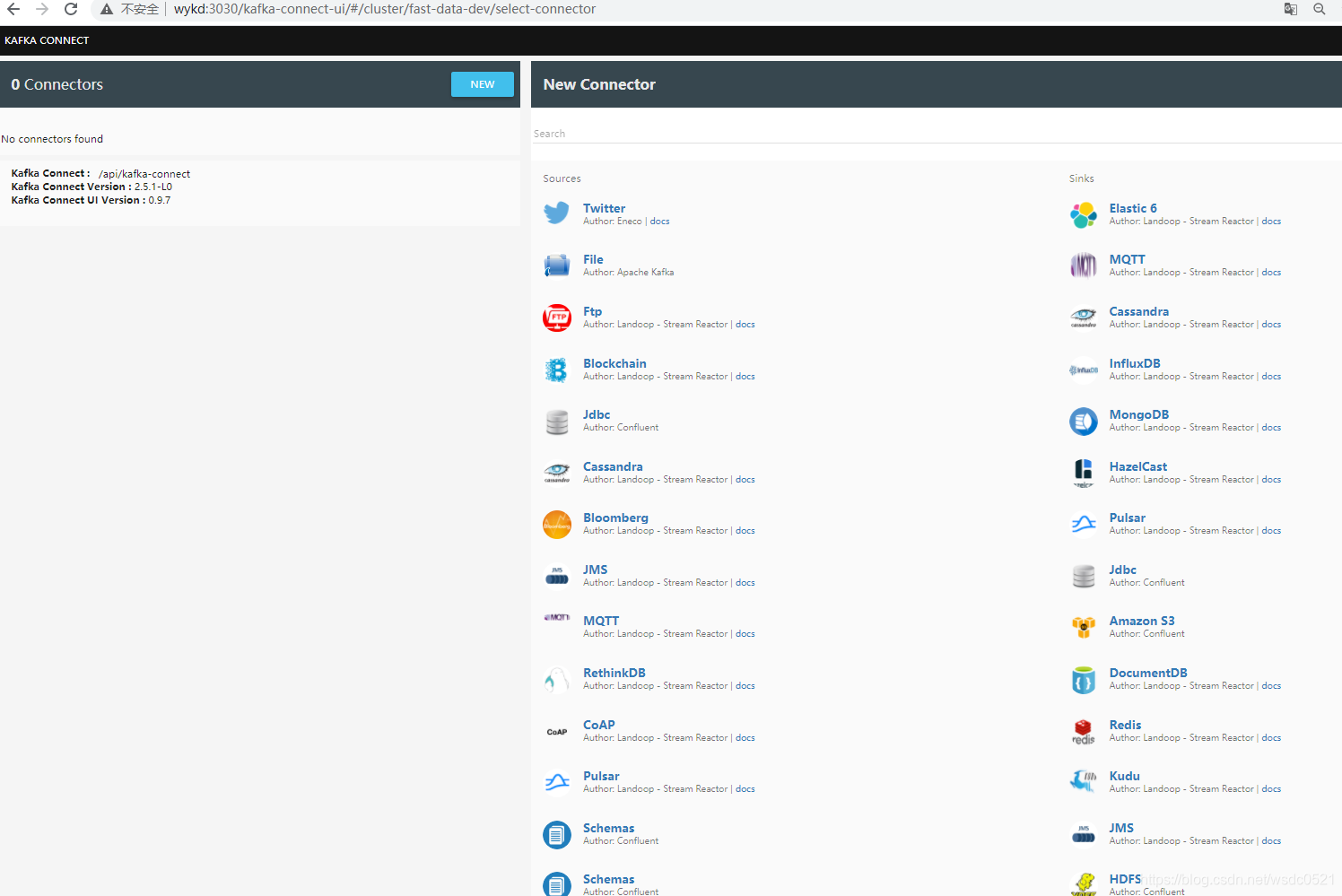Pick the Blockchain source connector icon

point(557,370)
